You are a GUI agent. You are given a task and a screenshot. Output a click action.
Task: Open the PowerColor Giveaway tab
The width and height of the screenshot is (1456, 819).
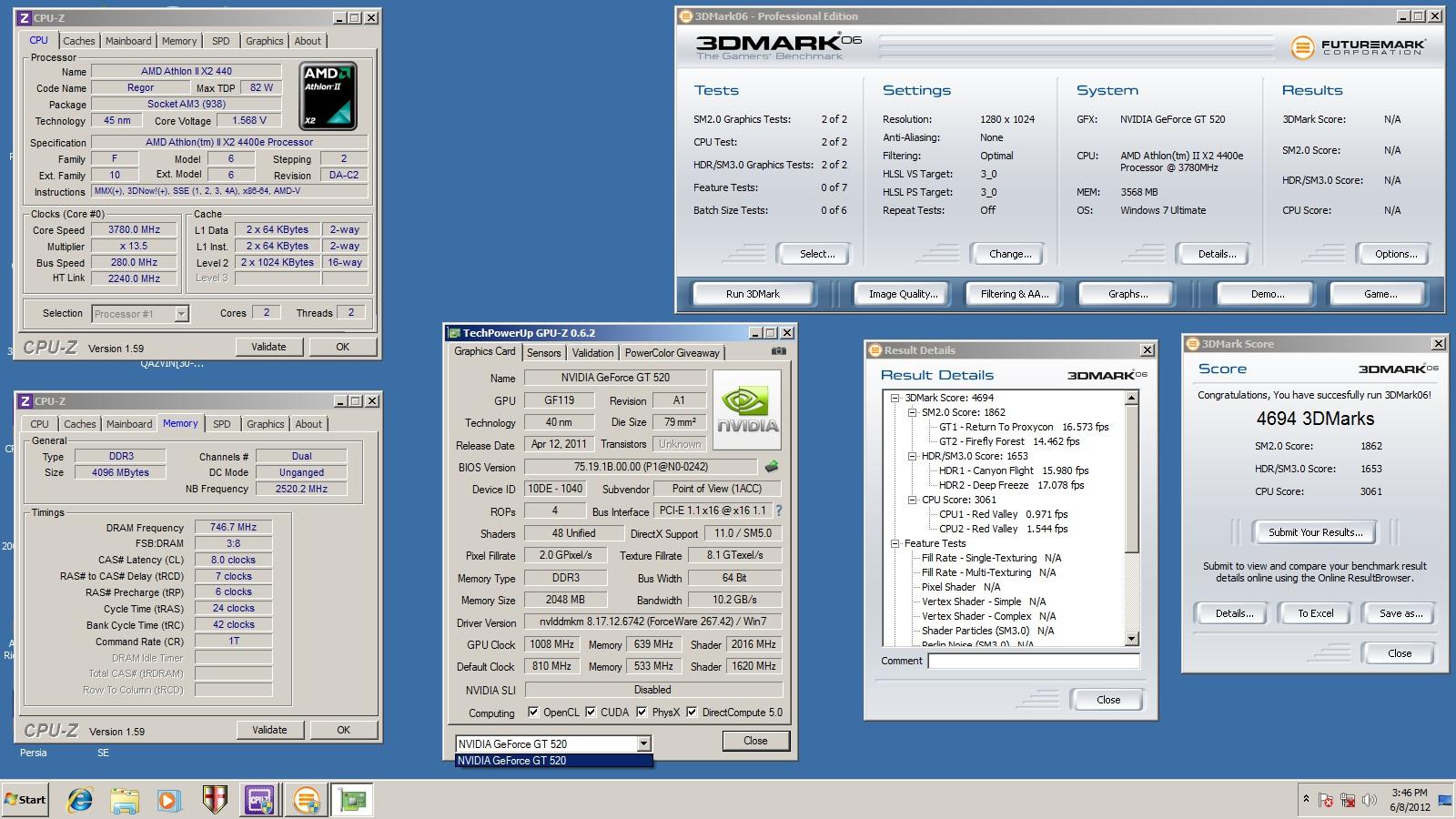pyautogui.click(x=672, y=353)
